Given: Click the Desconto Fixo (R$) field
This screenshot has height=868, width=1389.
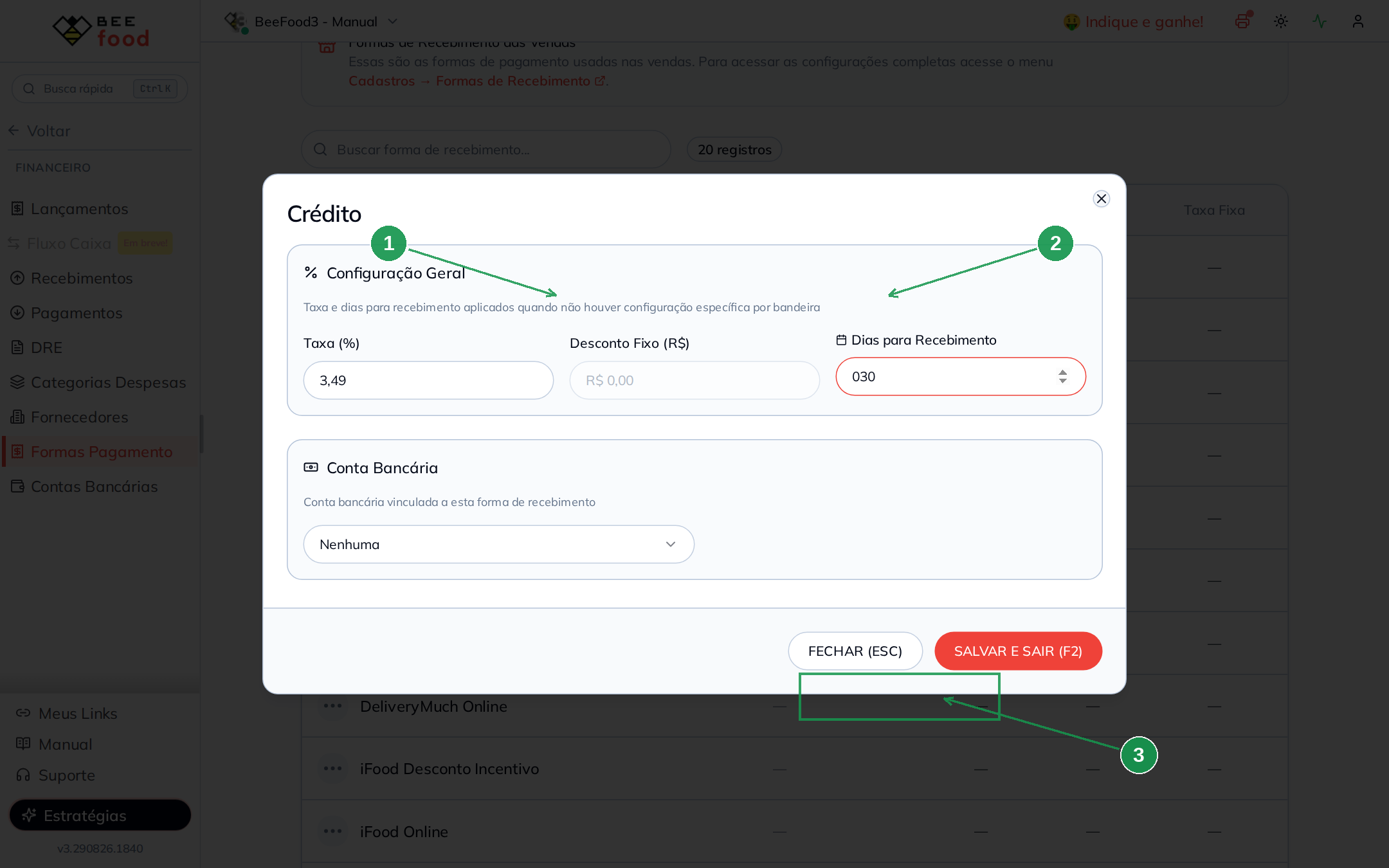Looking at the screenshot, I should coord(694,381).
